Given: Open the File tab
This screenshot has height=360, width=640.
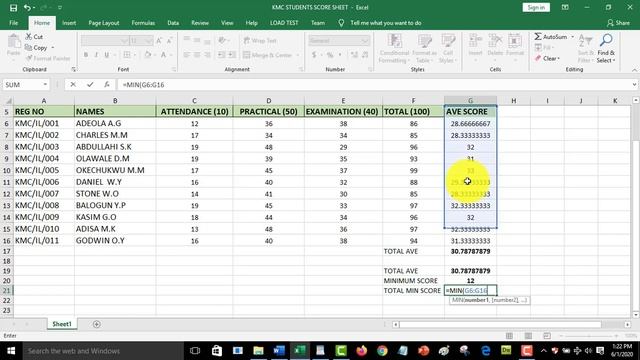Looking at the screenshot, I should tap(13, 23).
